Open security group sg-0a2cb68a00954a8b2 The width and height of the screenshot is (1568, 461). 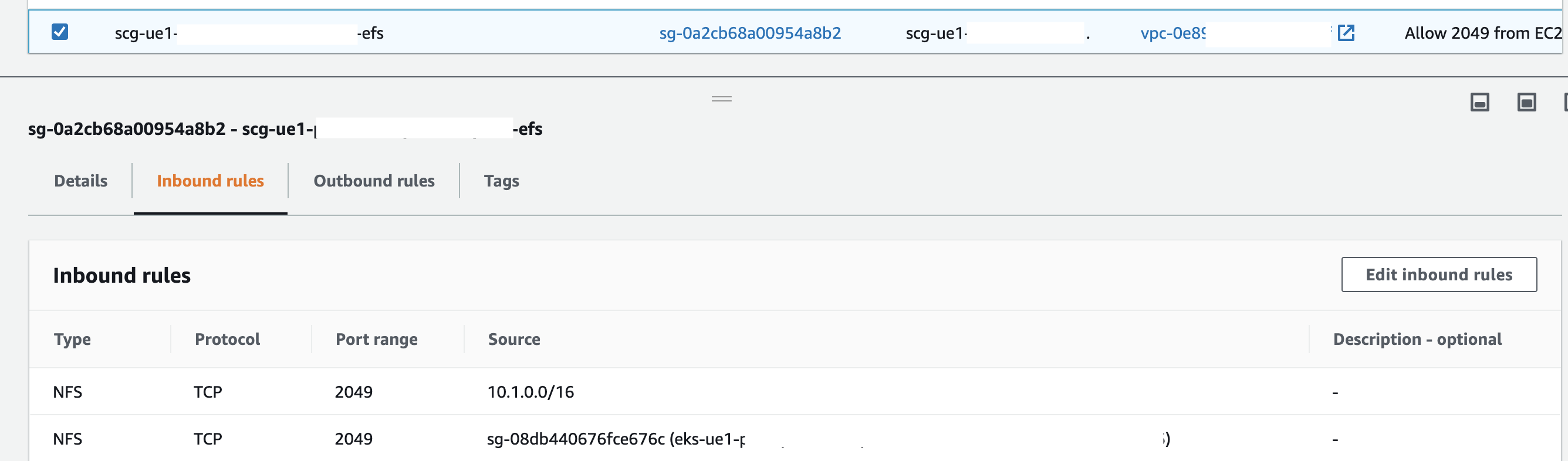[750, 33]
